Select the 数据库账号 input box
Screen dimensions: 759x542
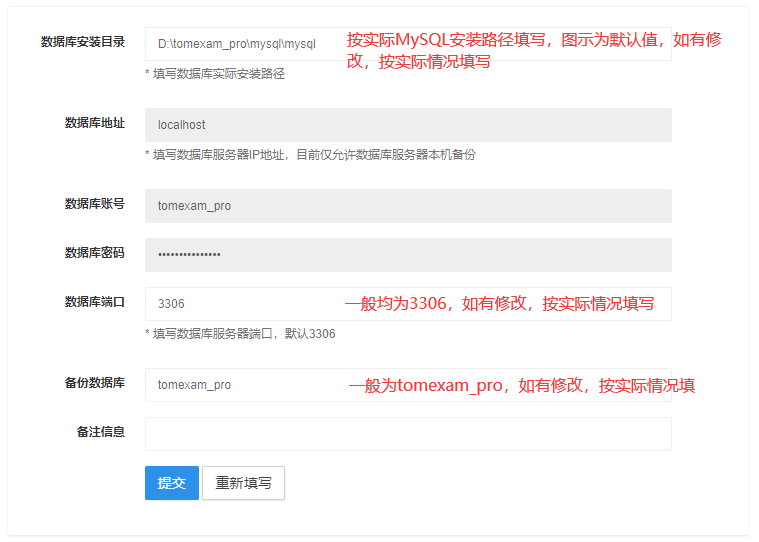coord(408,206)
